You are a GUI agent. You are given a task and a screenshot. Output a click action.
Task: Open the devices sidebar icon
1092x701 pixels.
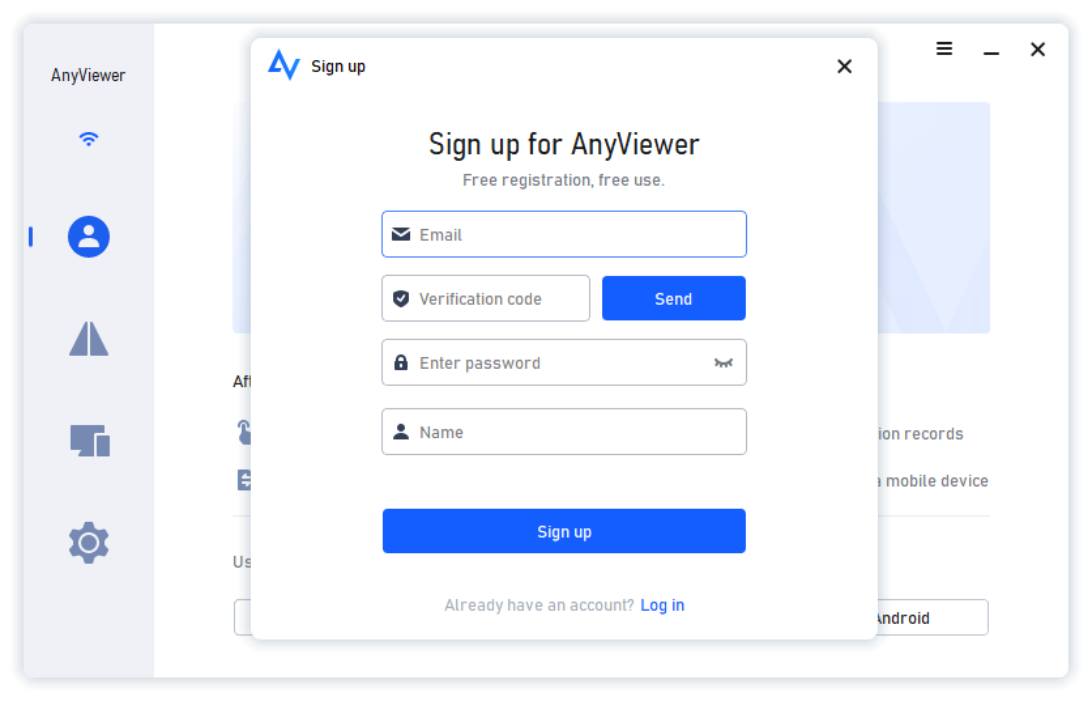point(90,441)
